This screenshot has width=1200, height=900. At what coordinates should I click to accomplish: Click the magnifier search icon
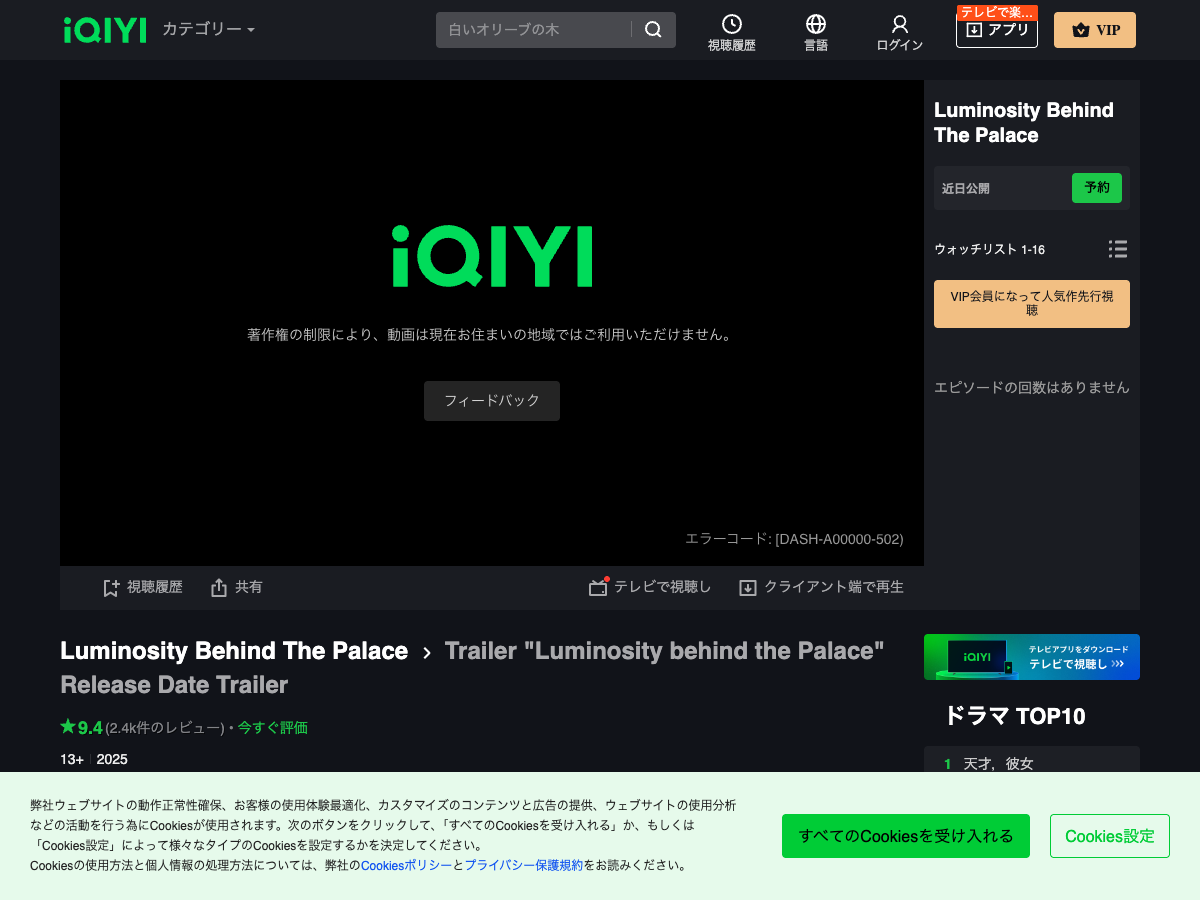pos(653,30)
